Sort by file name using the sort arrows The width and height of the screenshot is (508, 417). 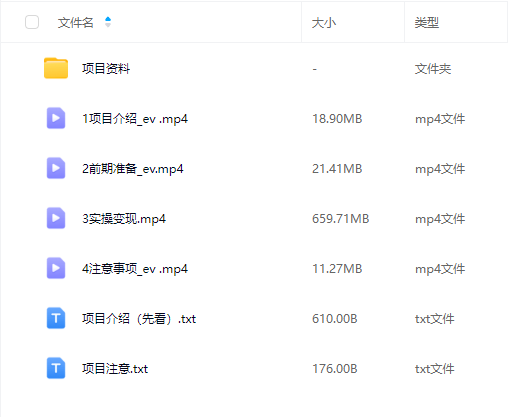pyautogui.click(x=108, y=22)
